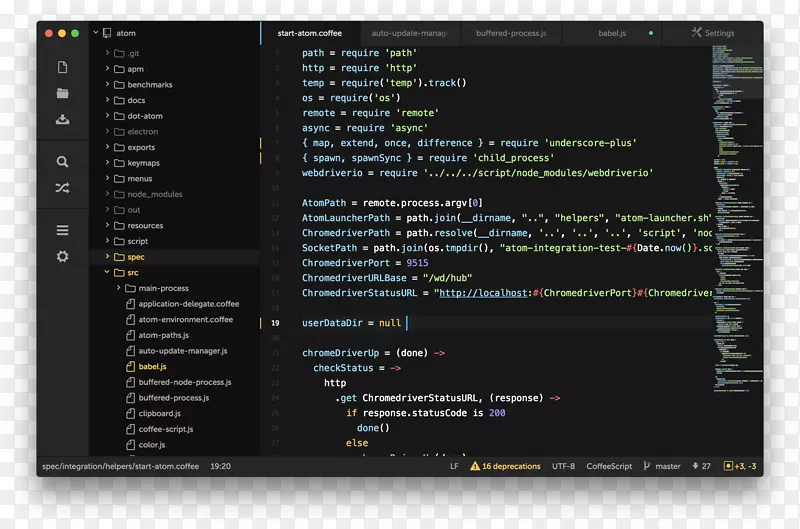800x529 pixels.
Task: Open the search magnifier in sidebar
Action: click(x=62, y=162)
